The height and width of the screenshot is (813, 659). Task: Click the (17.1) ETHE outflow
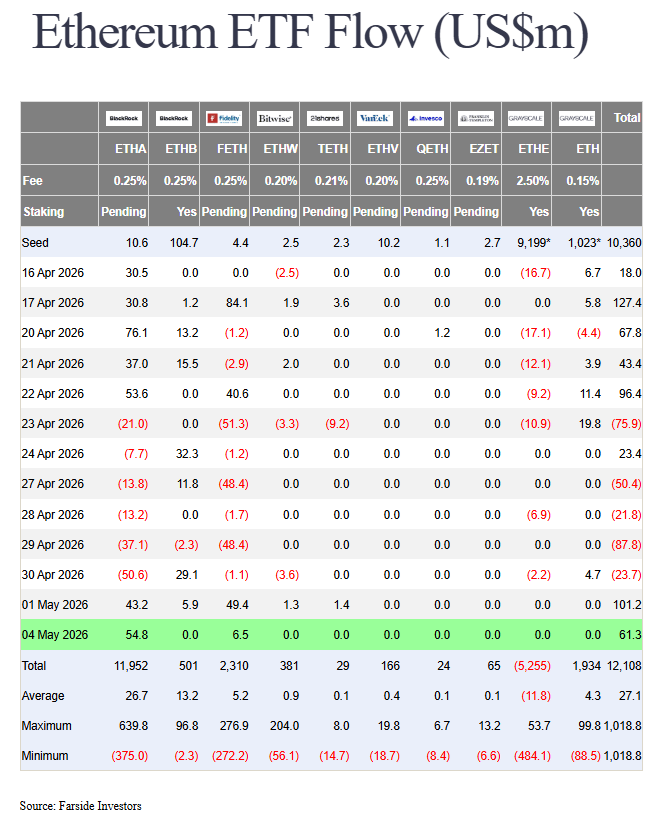tap(536, 333)
